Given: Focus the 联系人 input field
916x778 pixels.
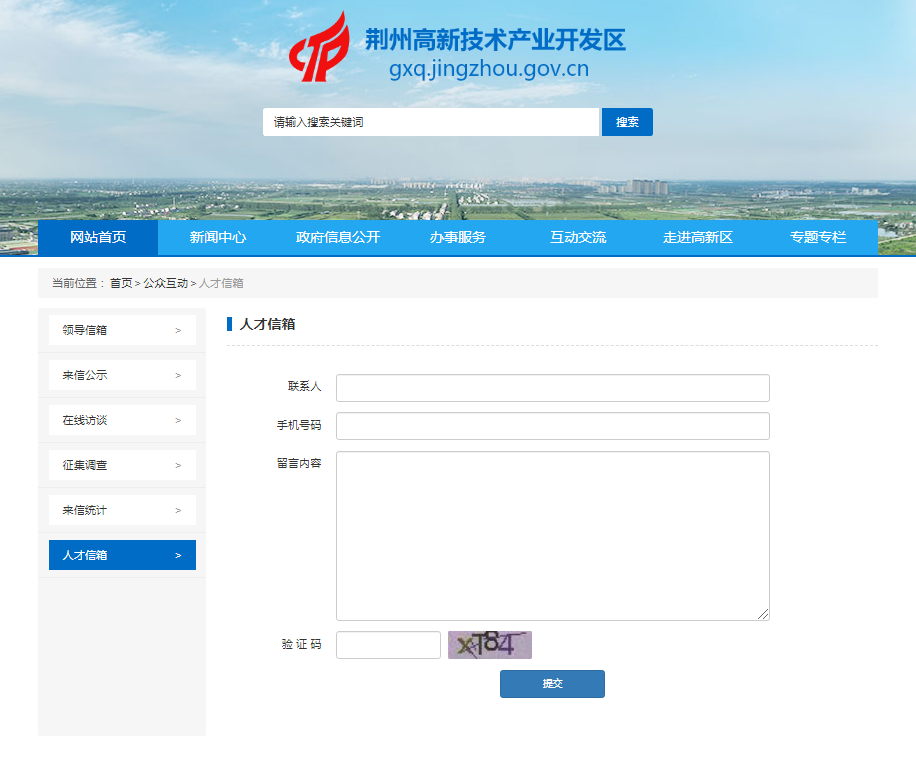Looking at the screenshot, I should (x=553, y=388).
